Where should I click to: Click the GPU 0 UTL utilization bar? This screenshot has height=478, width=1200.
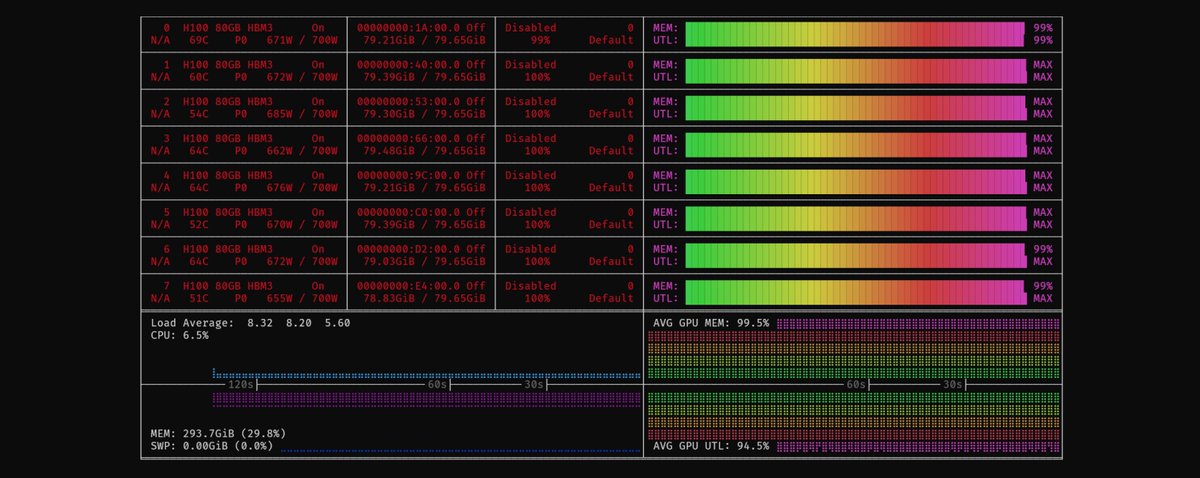point(855,41)
